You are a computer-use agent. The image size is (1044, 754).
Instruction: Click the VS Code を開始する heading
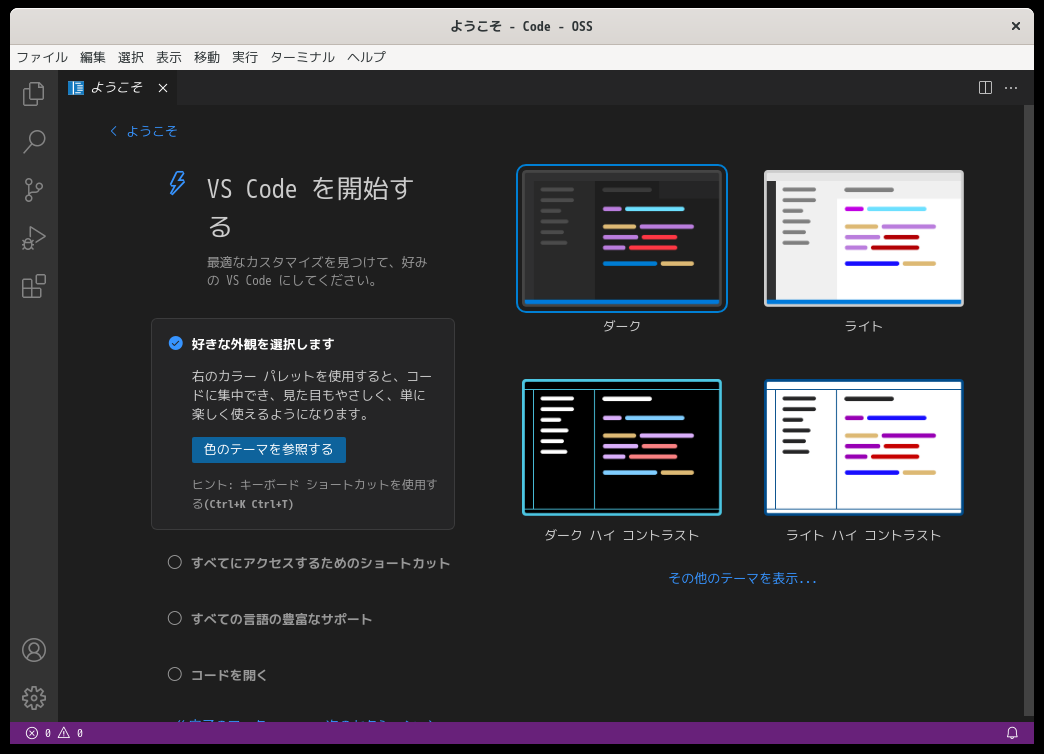pos(310,208)
